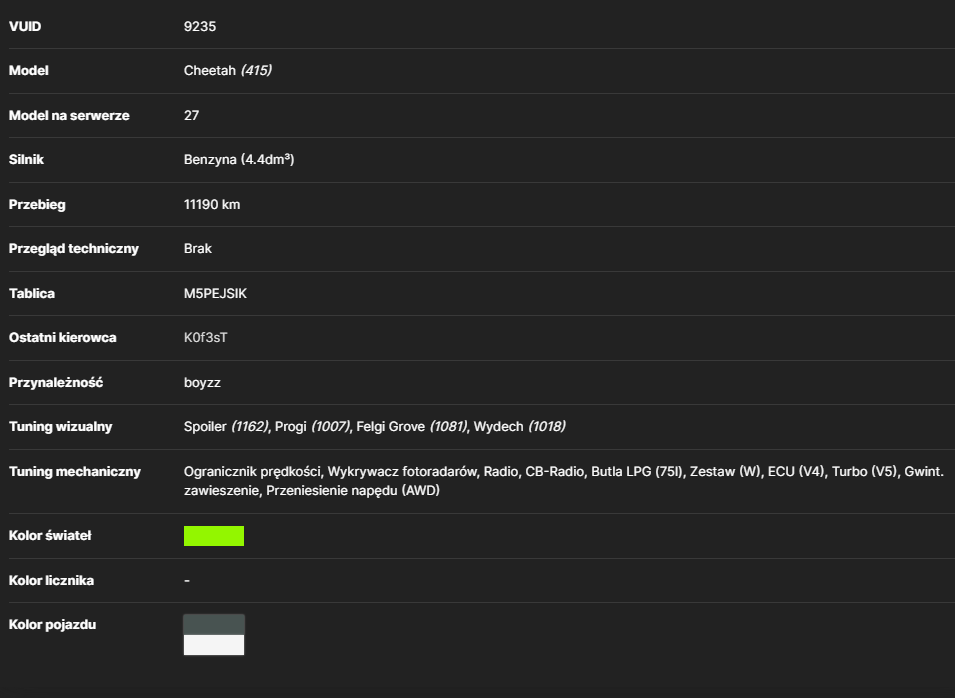This screenshot has width=955, height=698.
Task: Click the Model label
Action: pos(29,71)
